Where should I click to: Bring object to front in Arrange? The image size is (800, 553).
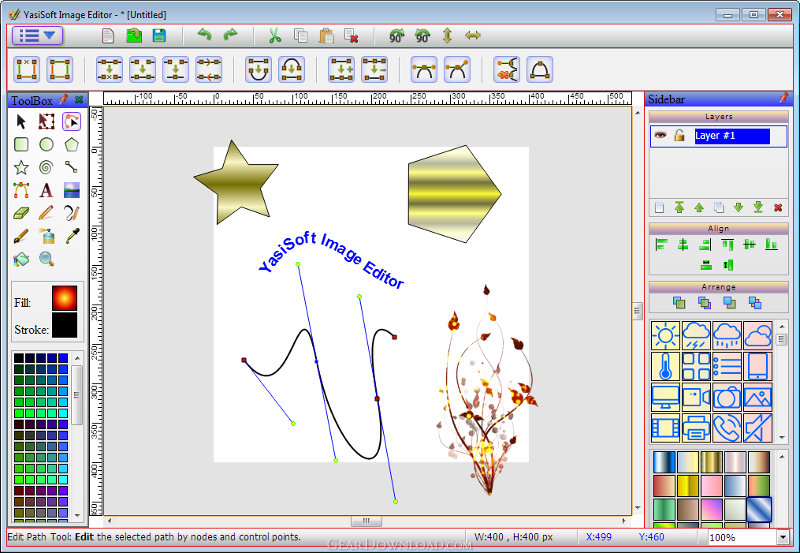tap(679, 303)
